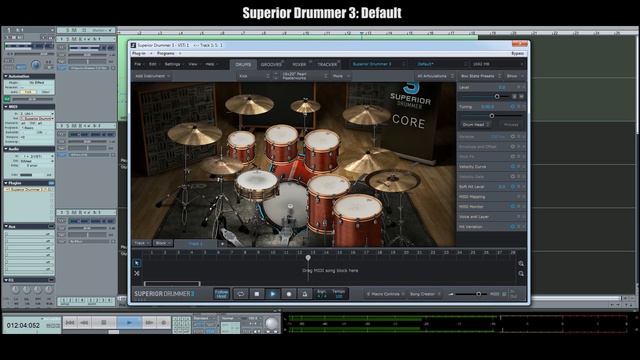Open the Kick instrument selector dropdown

click(254, 76)
